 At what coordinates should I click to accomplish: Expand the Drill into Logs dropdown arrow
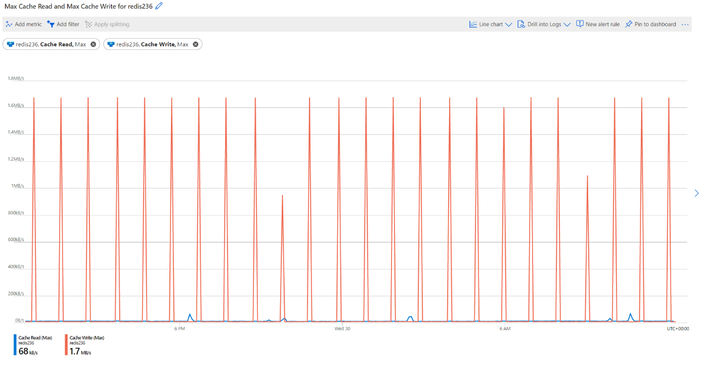(x=567, y=25)
